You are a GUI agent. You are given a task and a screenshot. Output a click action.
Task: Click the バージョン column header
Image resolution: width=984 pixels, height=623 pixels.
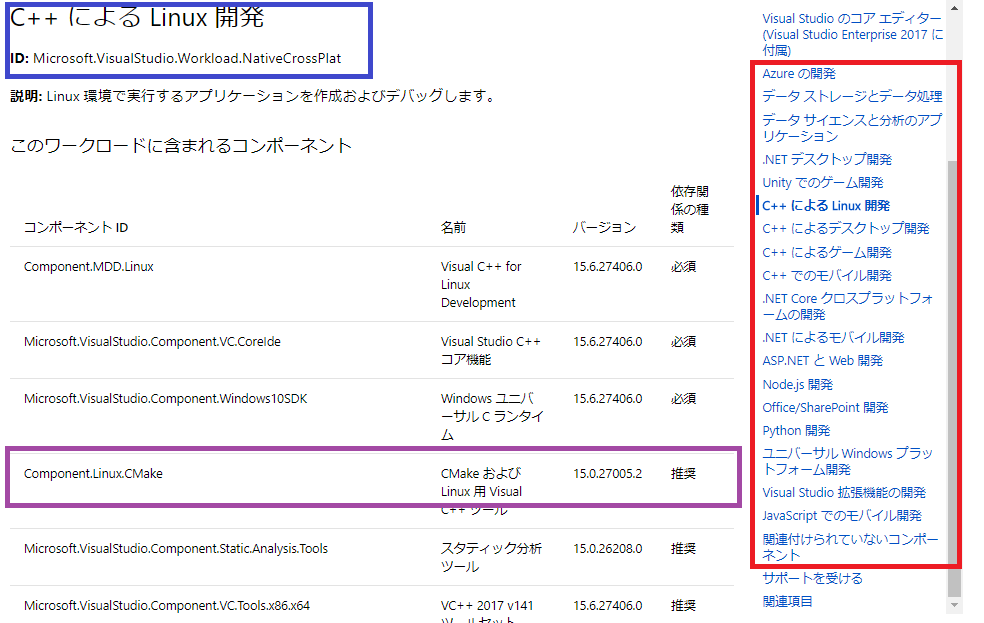tap(604, 227)
